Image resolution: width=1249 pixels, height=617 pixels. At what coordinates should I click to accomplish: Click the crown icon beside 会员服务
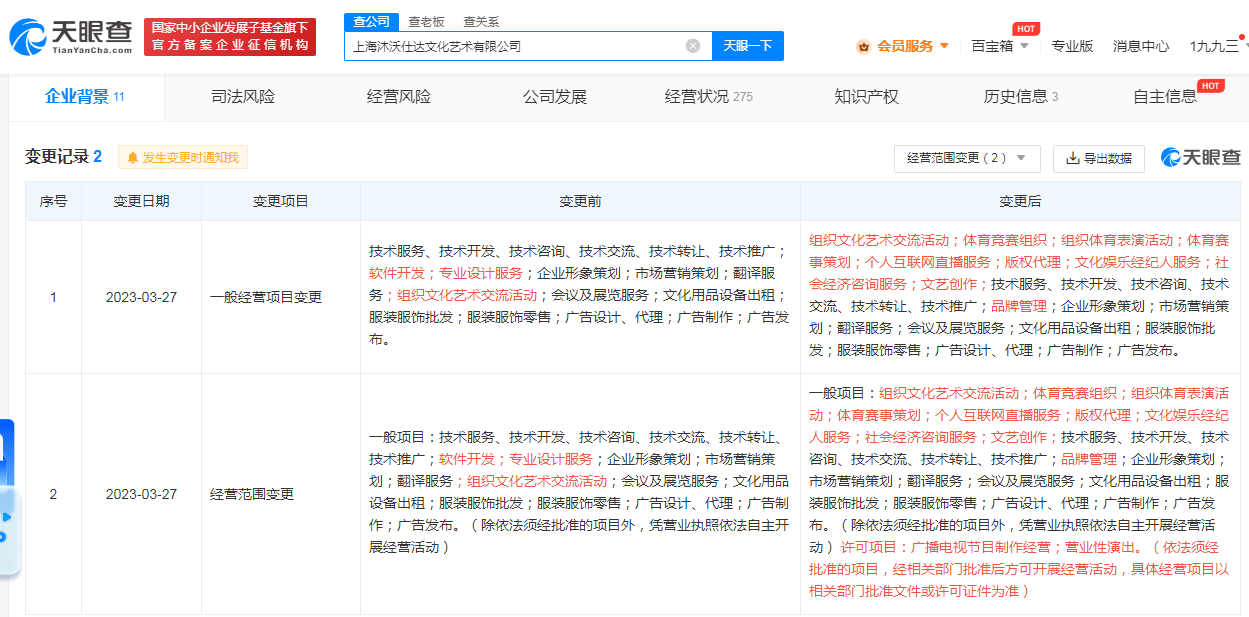click(x=864, y=45)
